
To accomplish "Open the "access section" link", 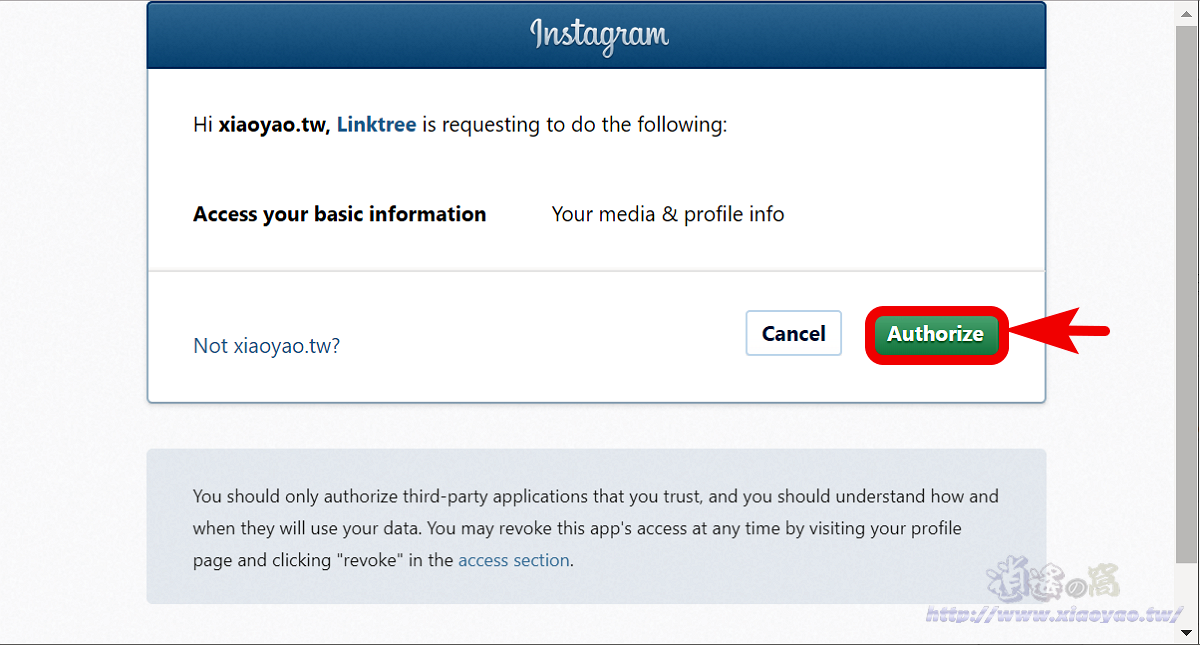I will tap(514, 560).
